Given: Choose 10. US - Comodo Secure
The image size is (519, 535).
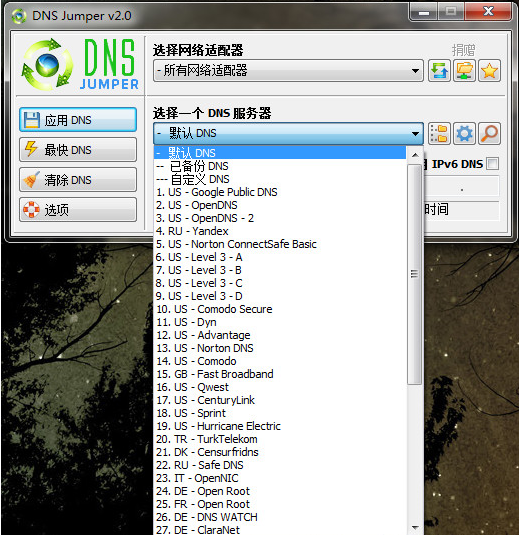Looking at the screenshot, I should click(x=280, y=309).
